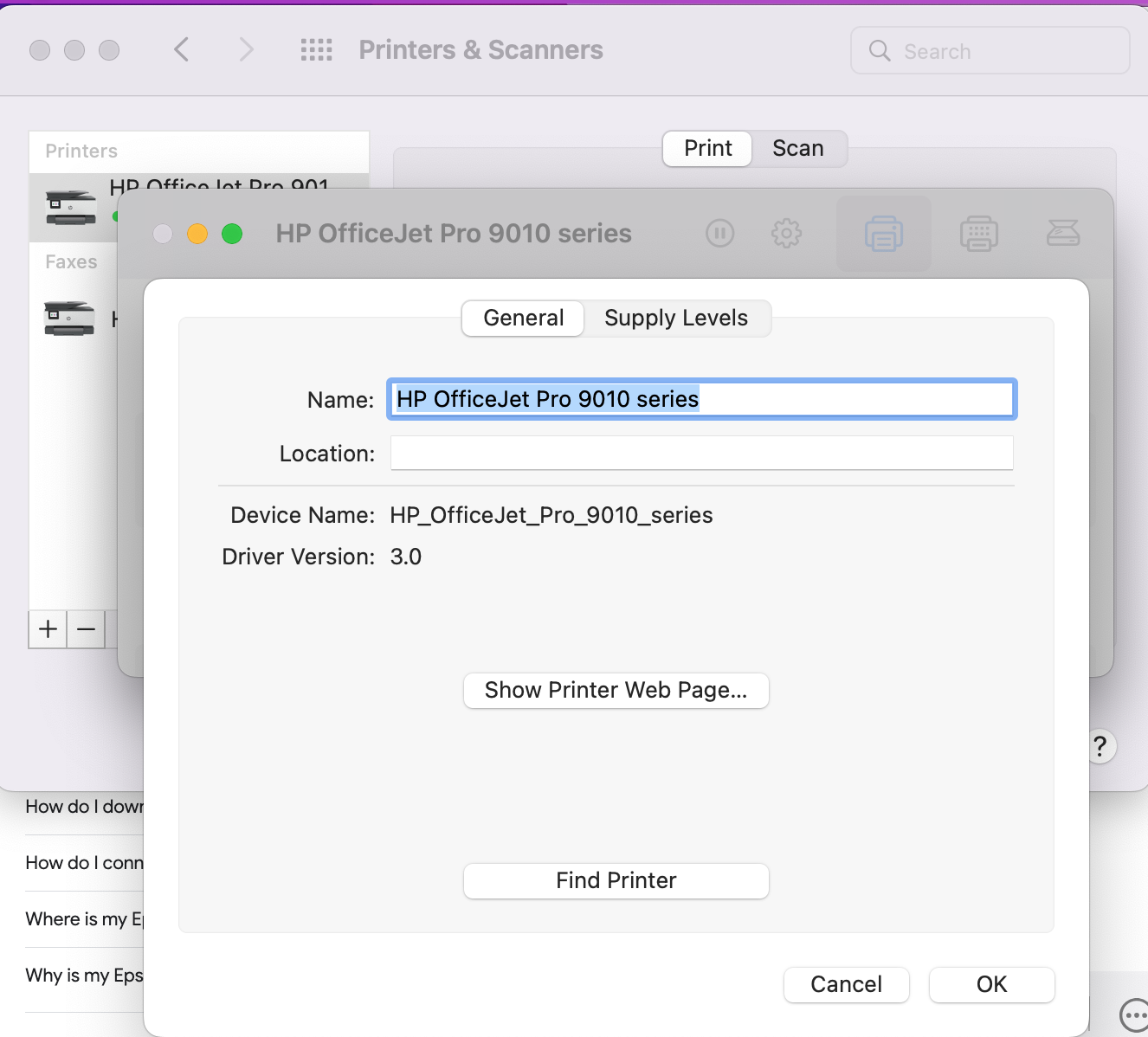Screen dimensions: 1148x1037
Task: Click the Driver Version value 3.0
Action: [406, 557]
